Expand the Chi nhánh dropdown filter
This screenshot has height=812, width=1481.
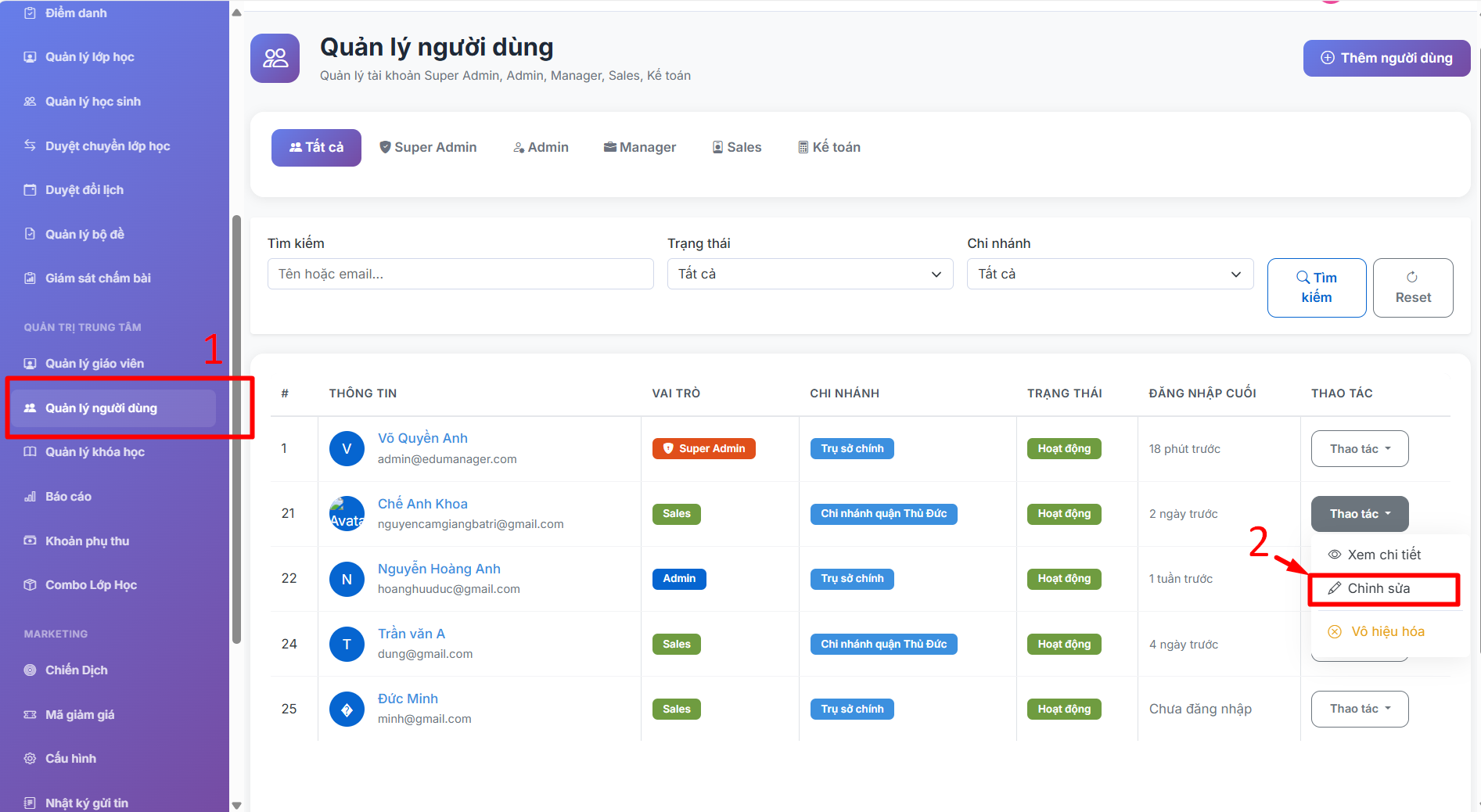coord(1109,274)
